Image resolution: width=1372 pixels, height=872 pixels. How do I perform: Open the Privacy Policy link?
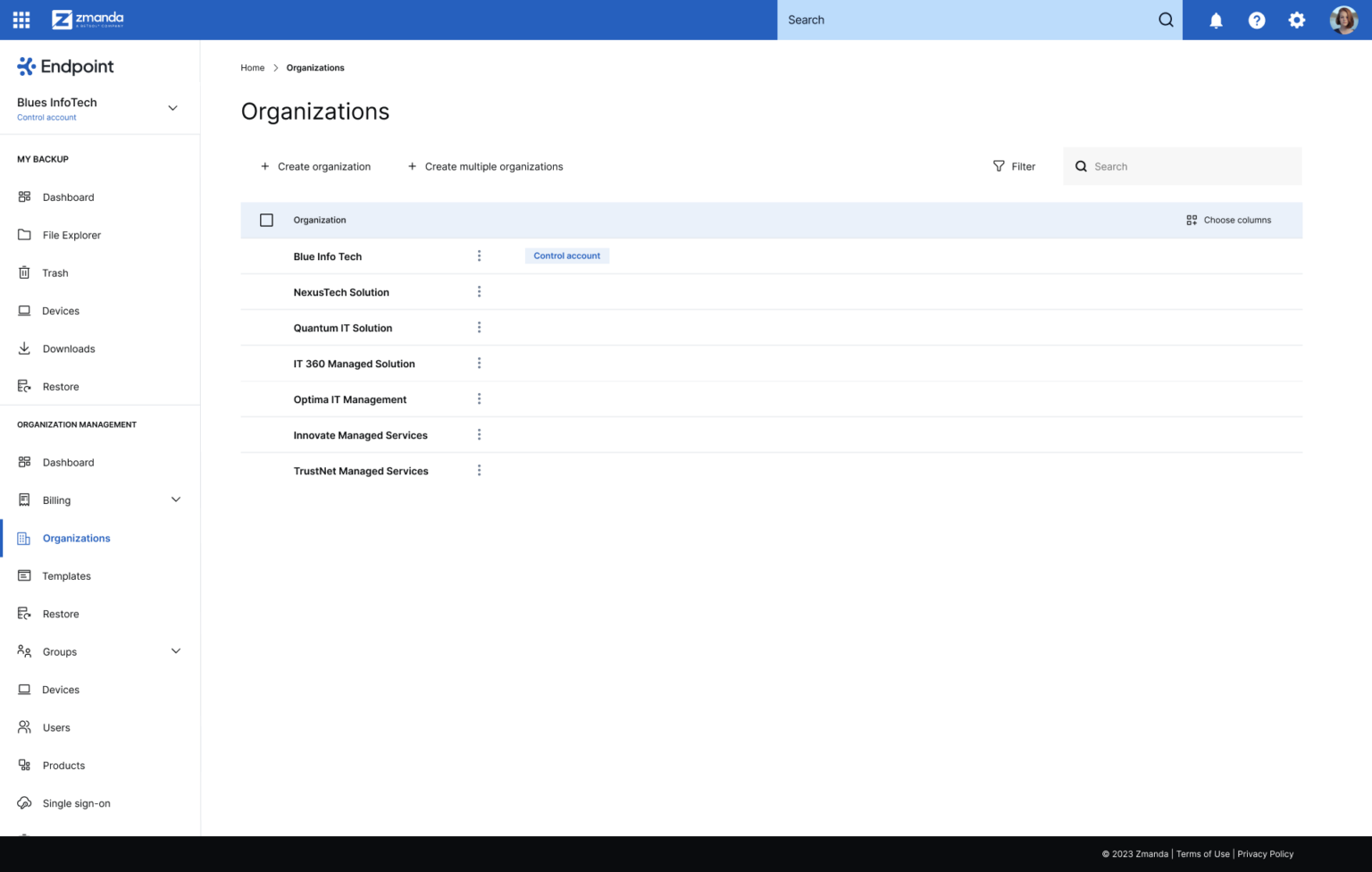1265,853
